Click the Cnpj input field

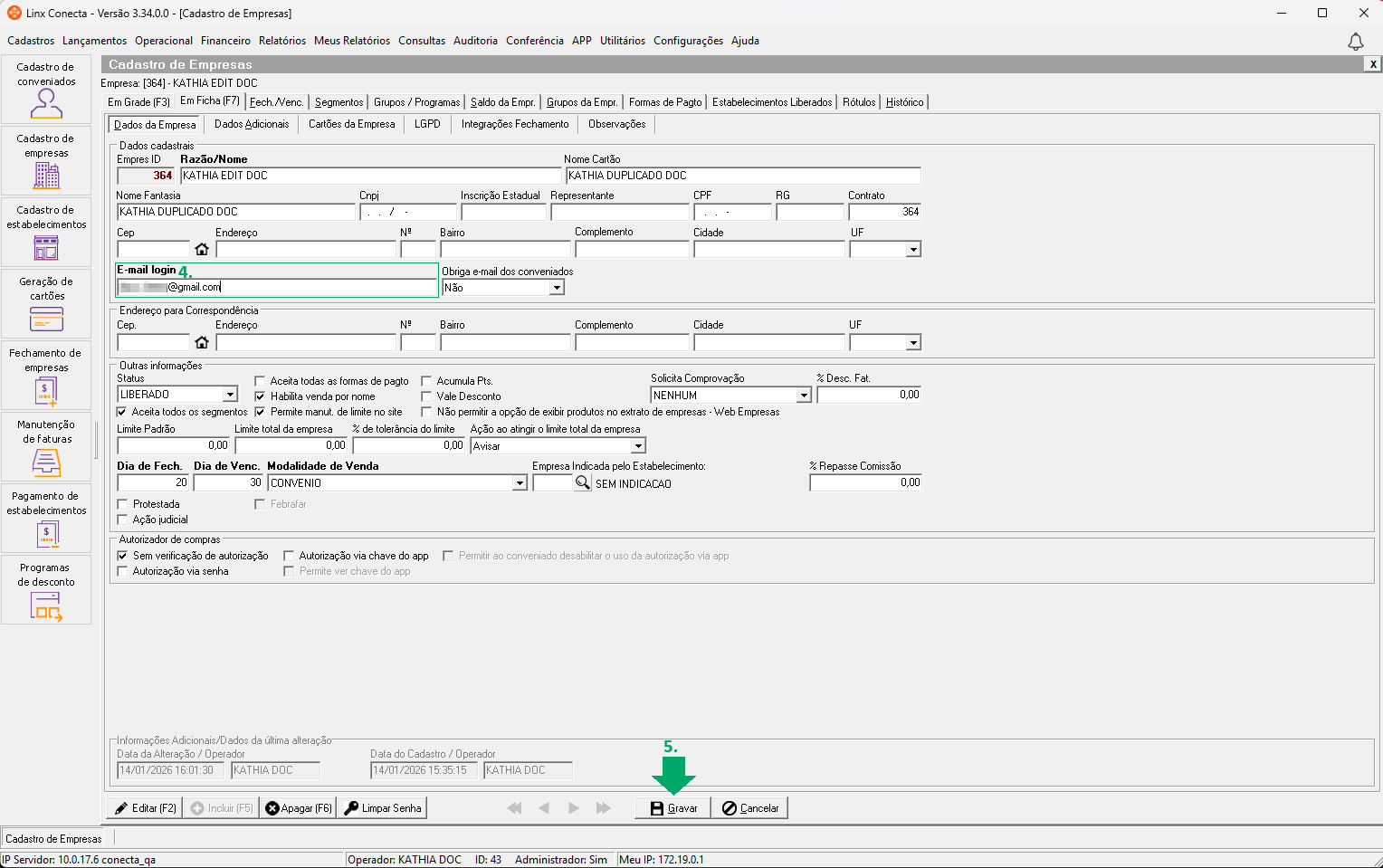tap(408, 212)
